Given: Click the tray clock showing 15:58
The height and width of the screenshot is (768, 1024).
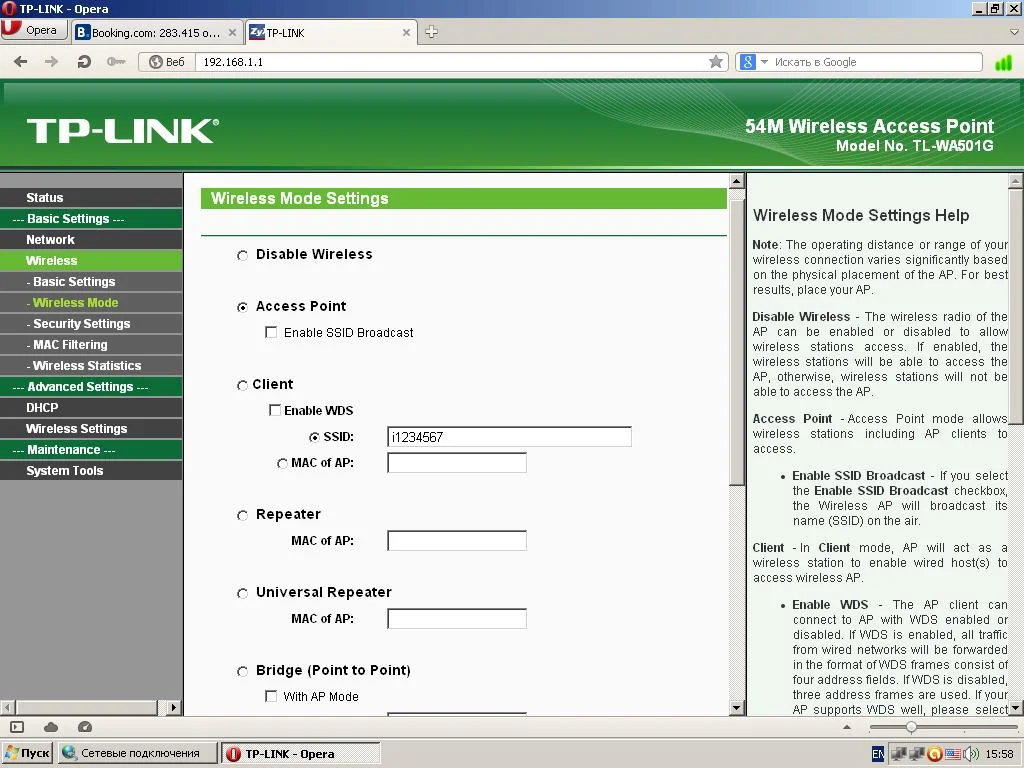Looking at the screenshot, I should (x=999, y=754).
